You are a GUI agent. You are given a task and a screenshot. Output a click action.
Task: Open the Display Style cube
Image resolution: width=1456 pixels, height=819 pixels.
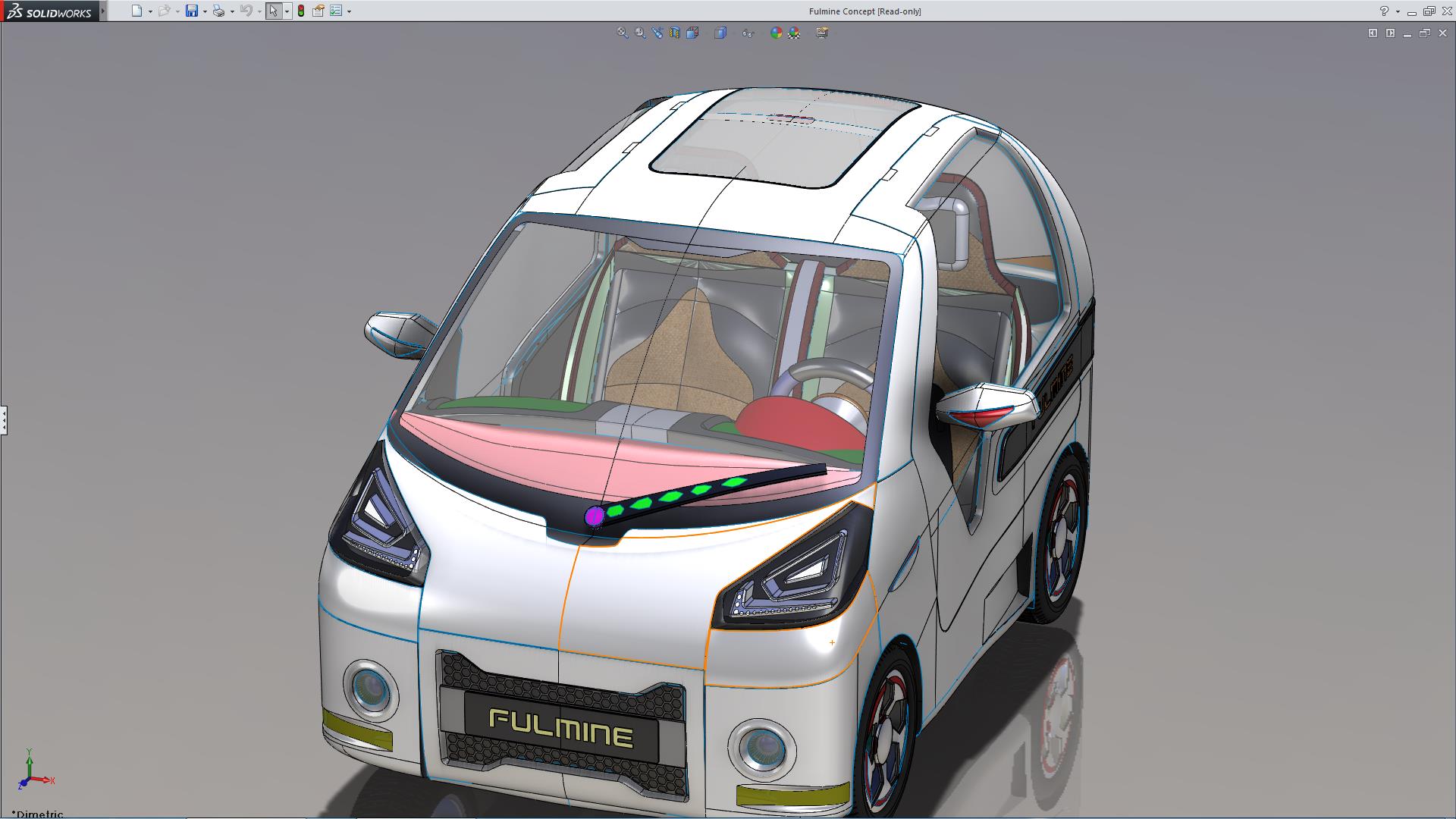point(721,33)
